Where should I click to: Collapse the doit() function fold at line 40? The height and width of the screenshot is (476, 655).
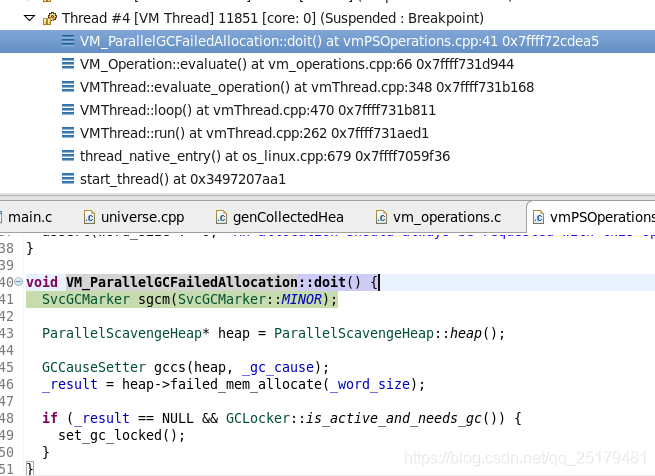[18, 282]
